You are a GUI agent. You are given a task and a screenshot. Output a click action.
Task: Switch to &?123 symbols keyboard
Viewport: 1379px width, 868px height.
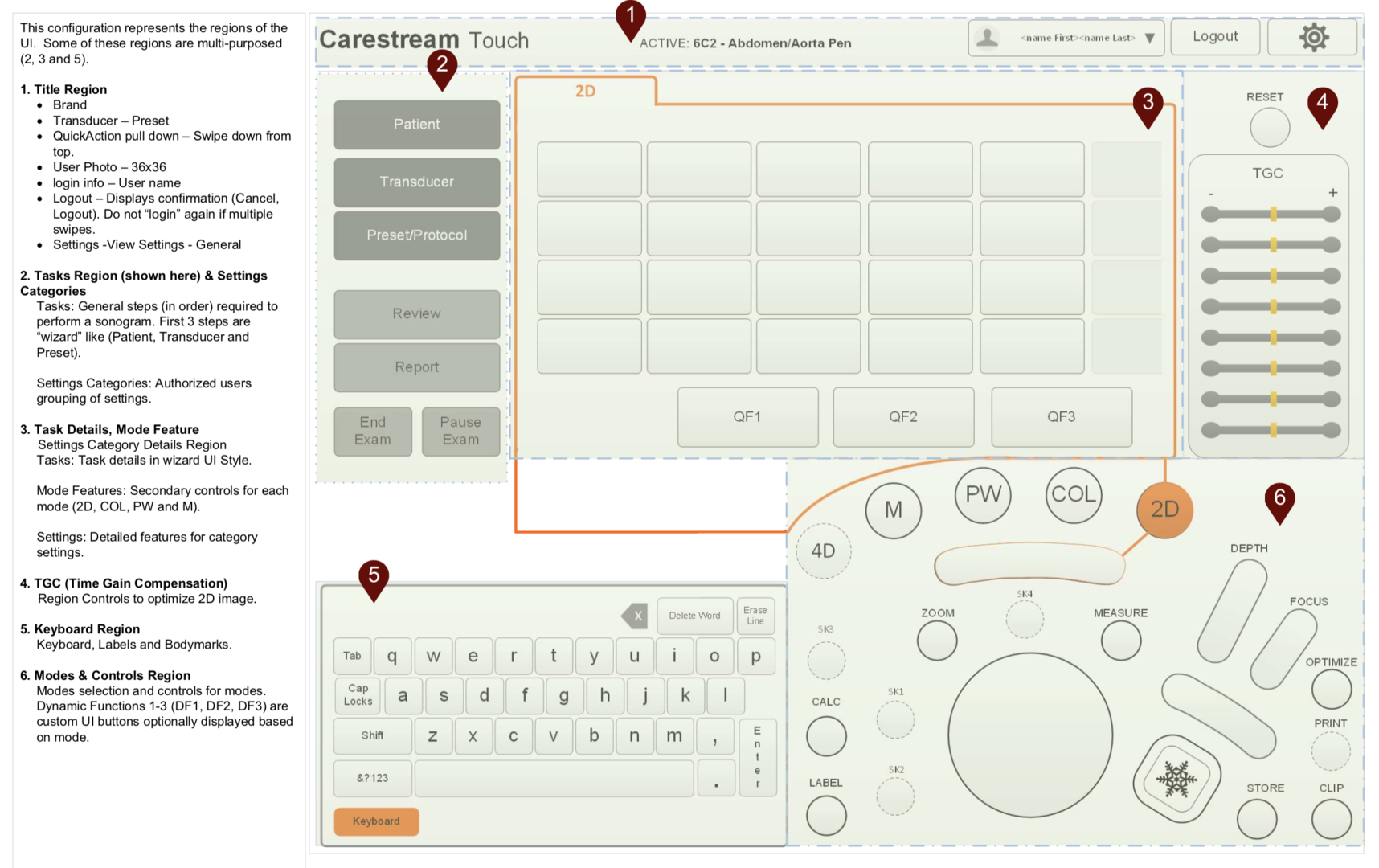coord(373,778)
